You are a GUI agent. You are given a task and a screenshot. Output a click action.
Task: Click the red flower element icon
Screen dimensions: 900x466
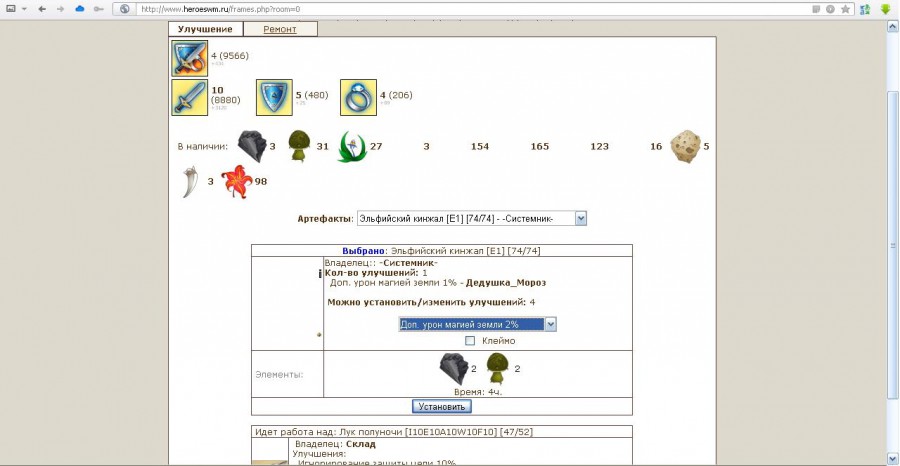click(237, 182)
